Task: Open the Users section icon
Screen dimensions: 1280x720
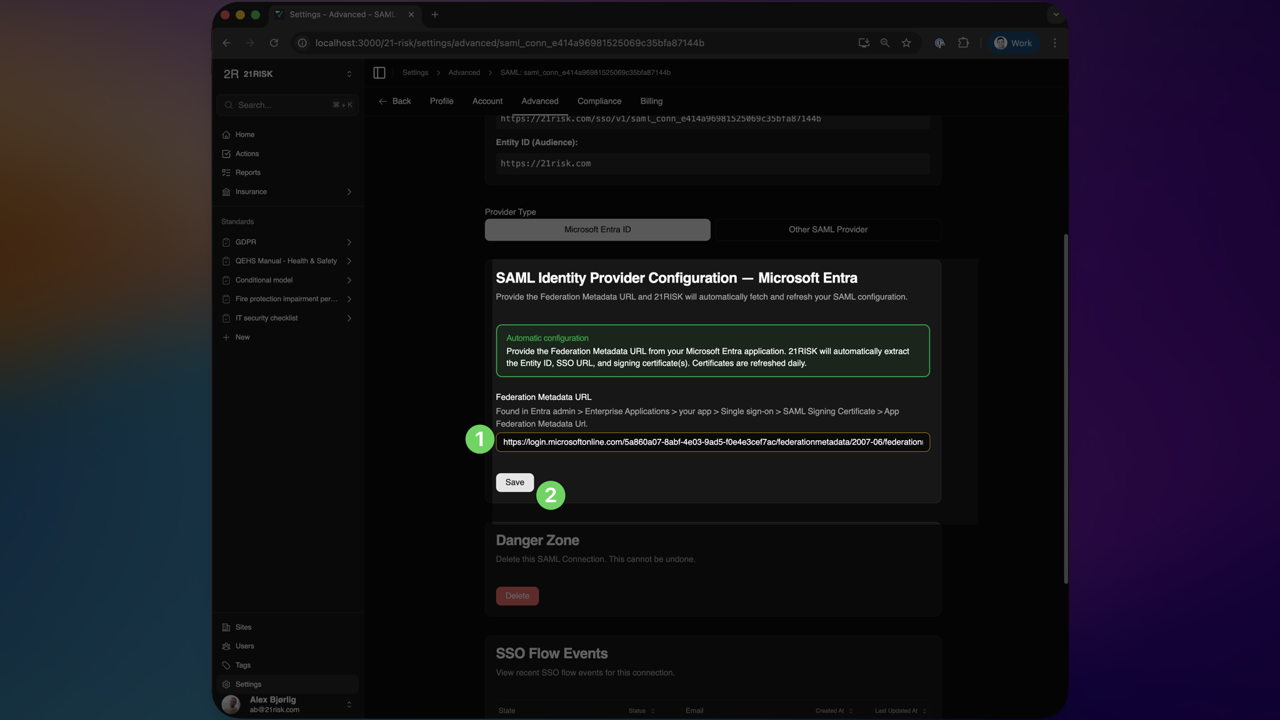Action: pos(228,646)
